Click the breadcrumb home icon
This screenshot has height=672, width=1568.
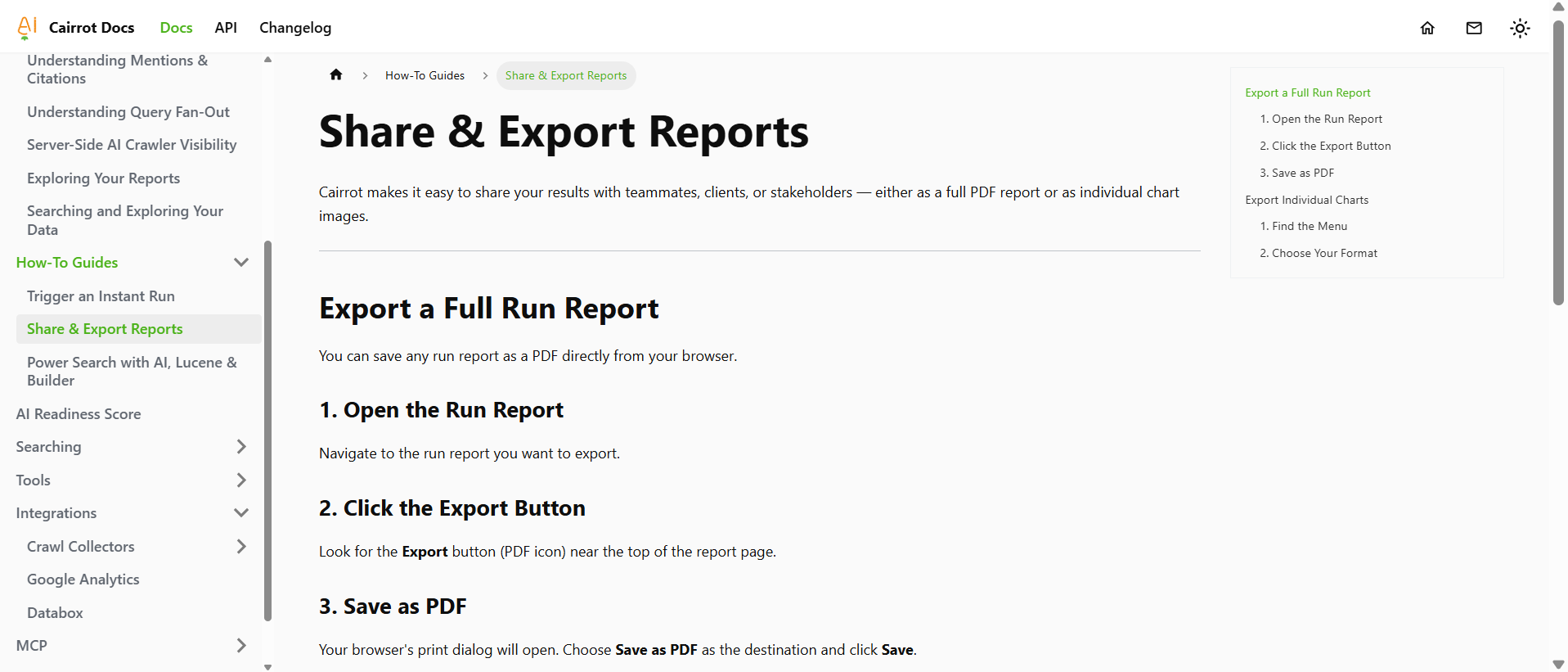click(x=336, y=74)
